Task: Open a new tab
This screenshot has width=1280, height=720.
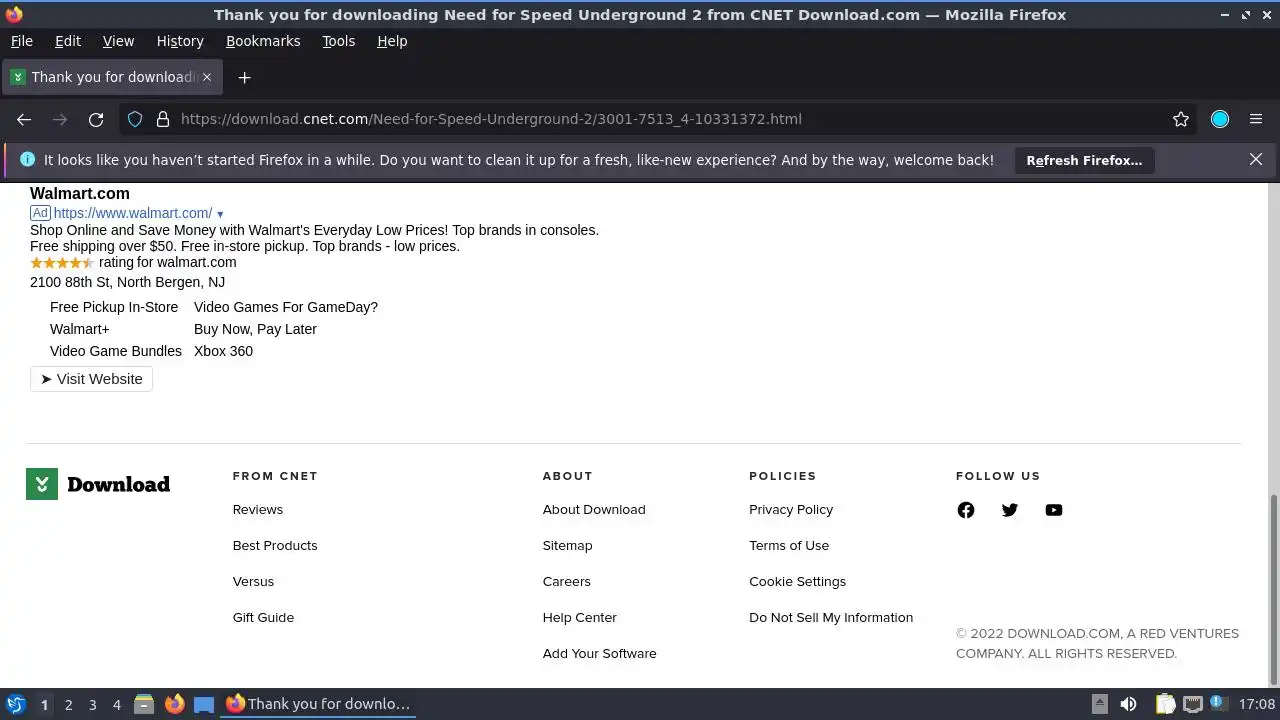Action: click(x=244, y=77)
